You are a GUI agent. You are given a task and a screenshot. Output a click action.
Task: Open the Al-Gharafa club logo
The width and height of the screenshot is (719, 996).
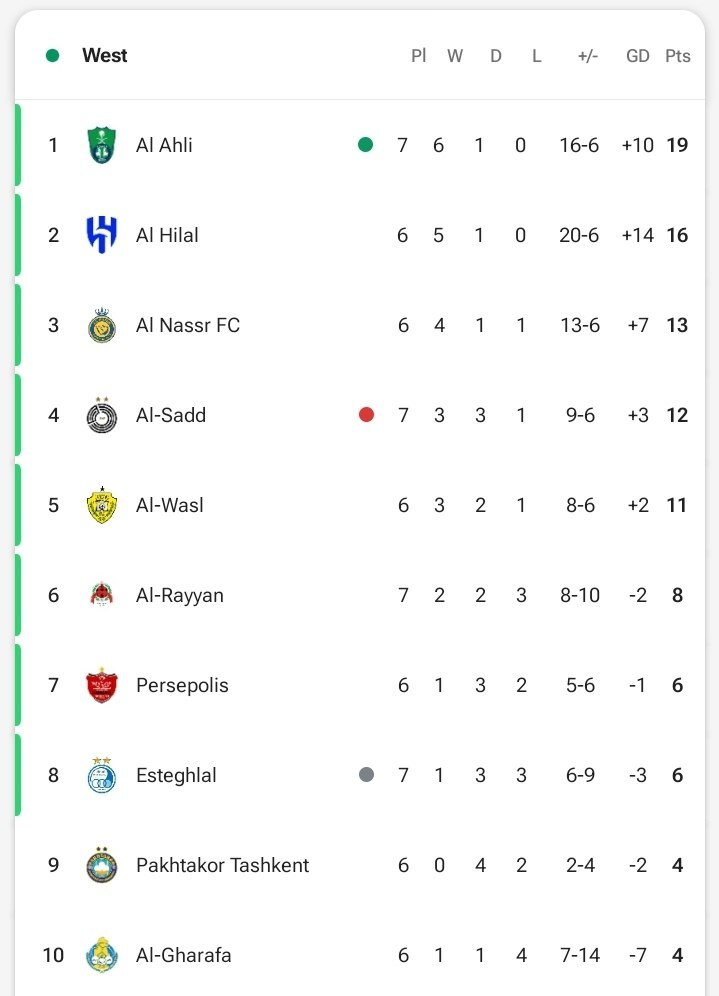102,955
